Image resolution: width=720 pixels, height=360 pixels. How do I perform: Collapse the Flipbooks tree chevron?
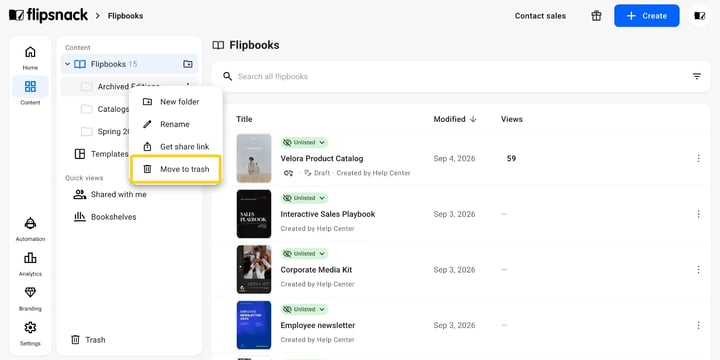(68, 64)
